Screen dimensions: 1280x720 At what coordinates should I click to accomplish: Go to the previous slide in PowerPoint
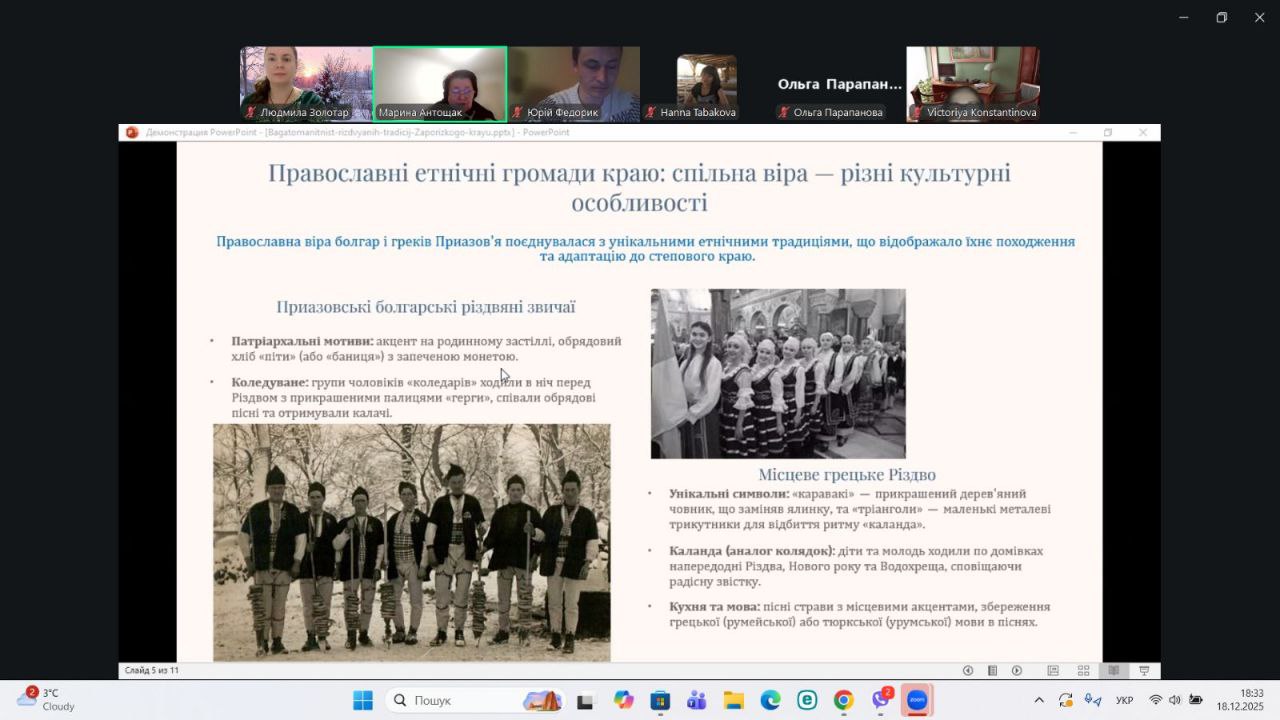coord(967,670)
